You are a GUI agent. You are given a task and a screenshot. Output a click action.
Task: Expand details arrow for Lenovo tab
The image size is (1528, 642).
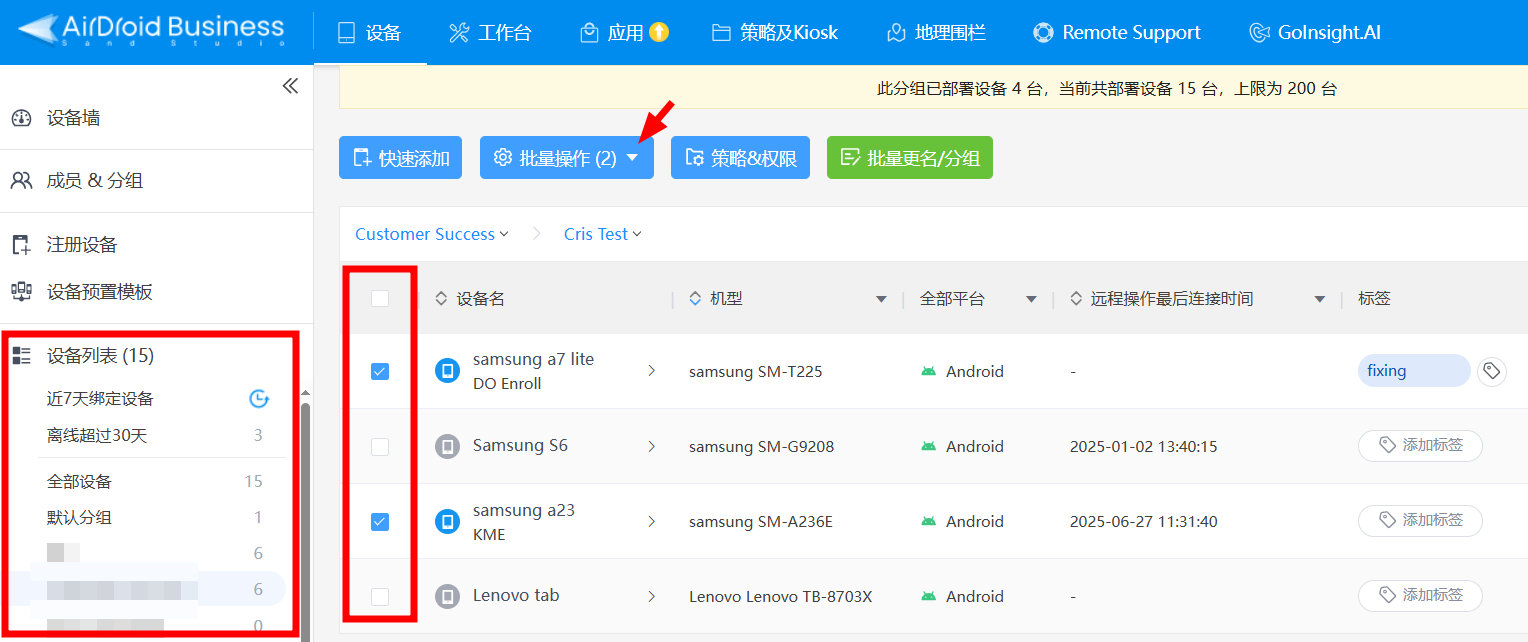tap(652, 596)
